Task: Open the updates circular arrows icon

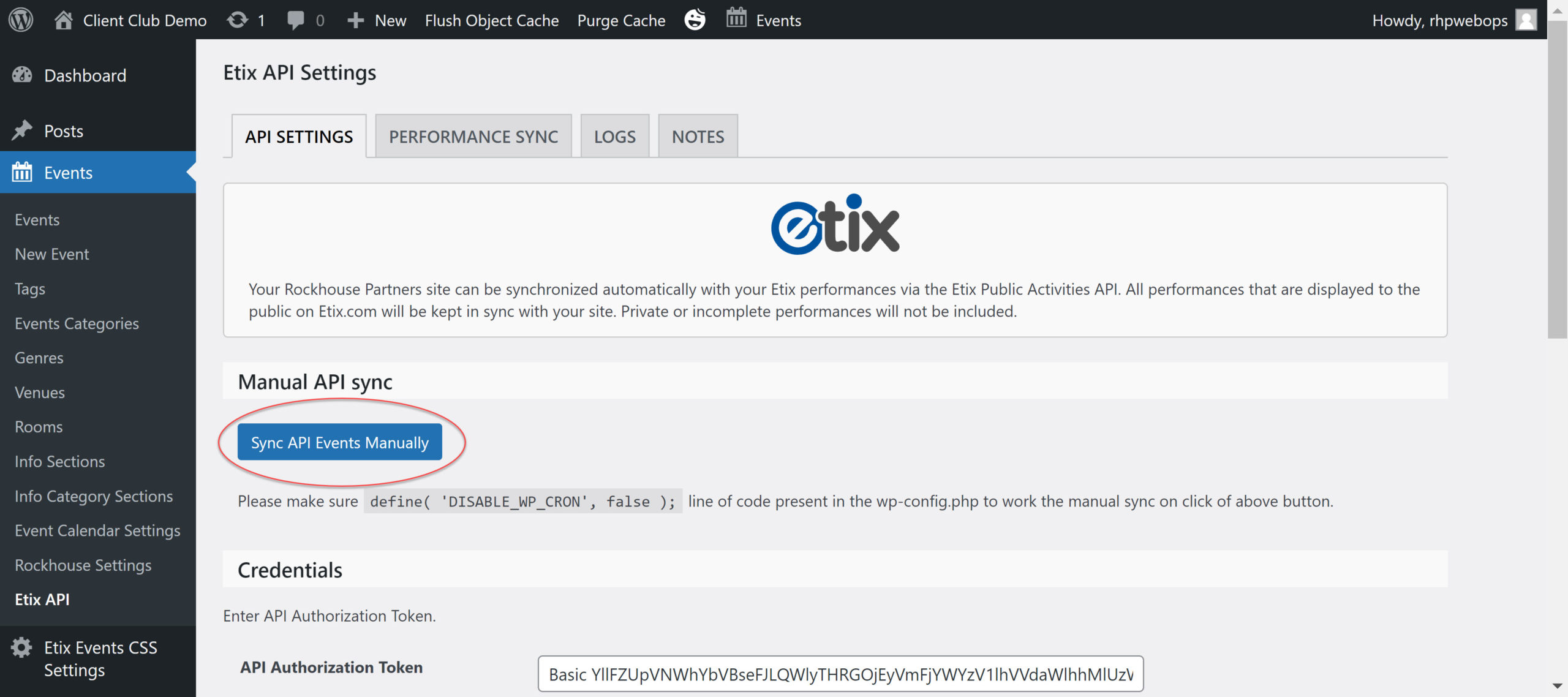Action: pos(238,20)
